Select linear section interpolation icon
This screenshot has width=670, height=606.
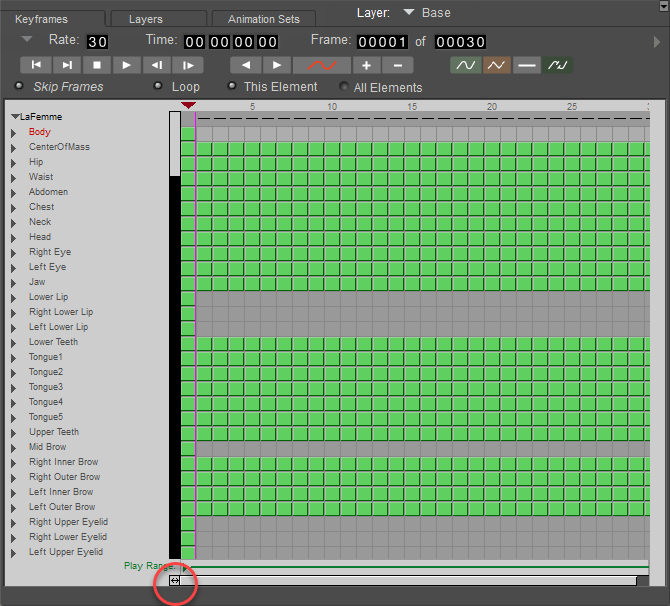(496, 65)
